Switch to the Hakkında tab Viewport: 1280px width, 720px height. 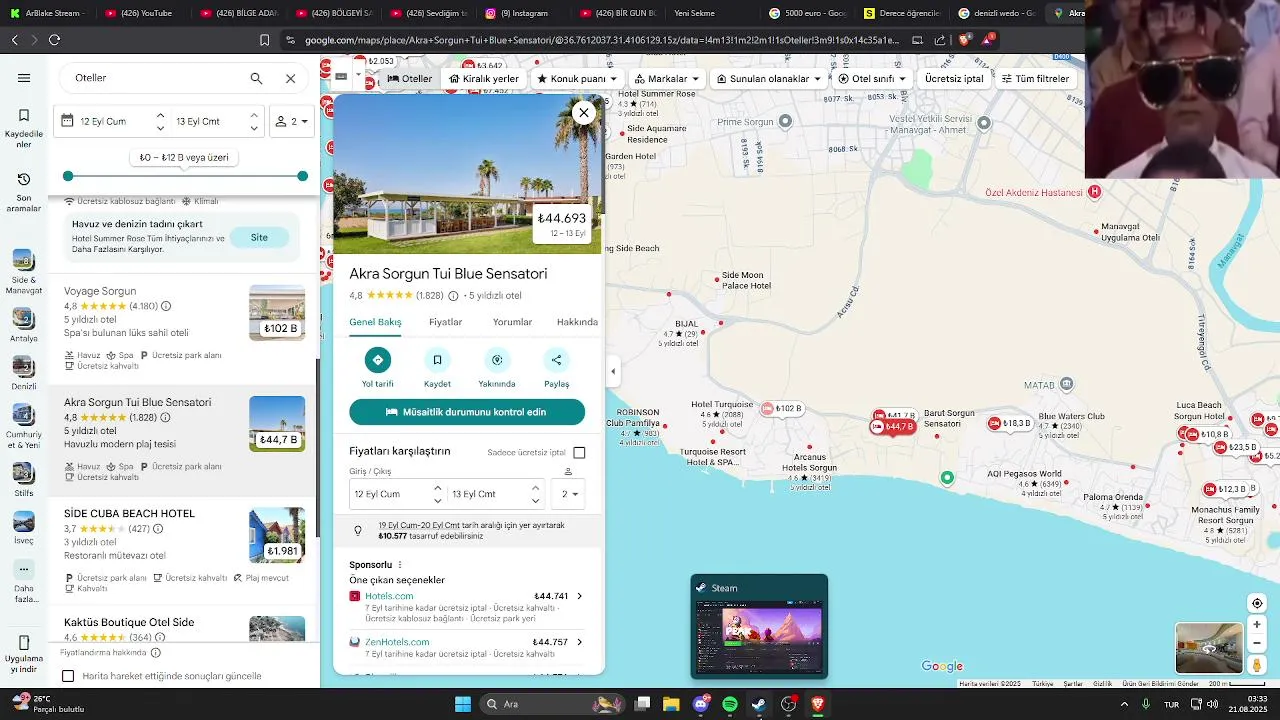coord(577,322)
